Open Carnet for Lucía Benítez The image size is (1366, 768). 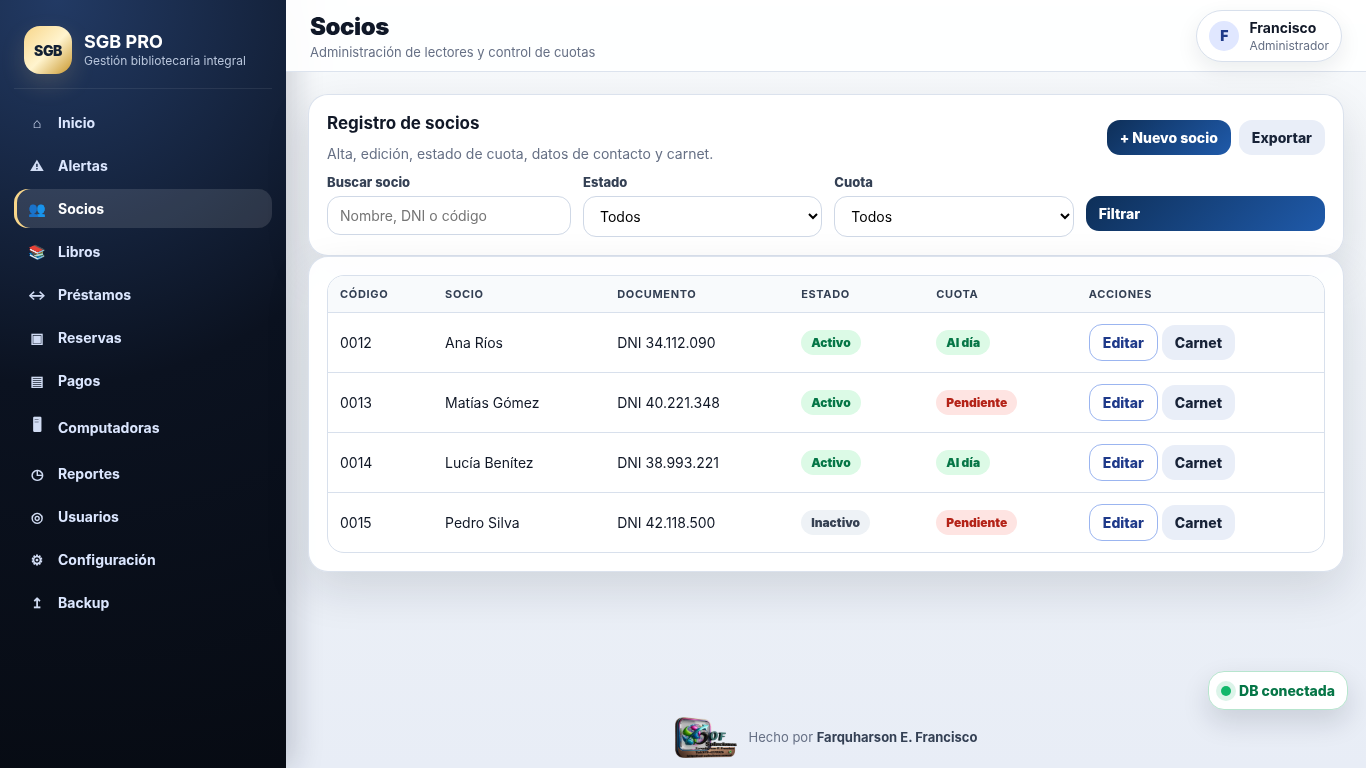(x=1198, y=463)
